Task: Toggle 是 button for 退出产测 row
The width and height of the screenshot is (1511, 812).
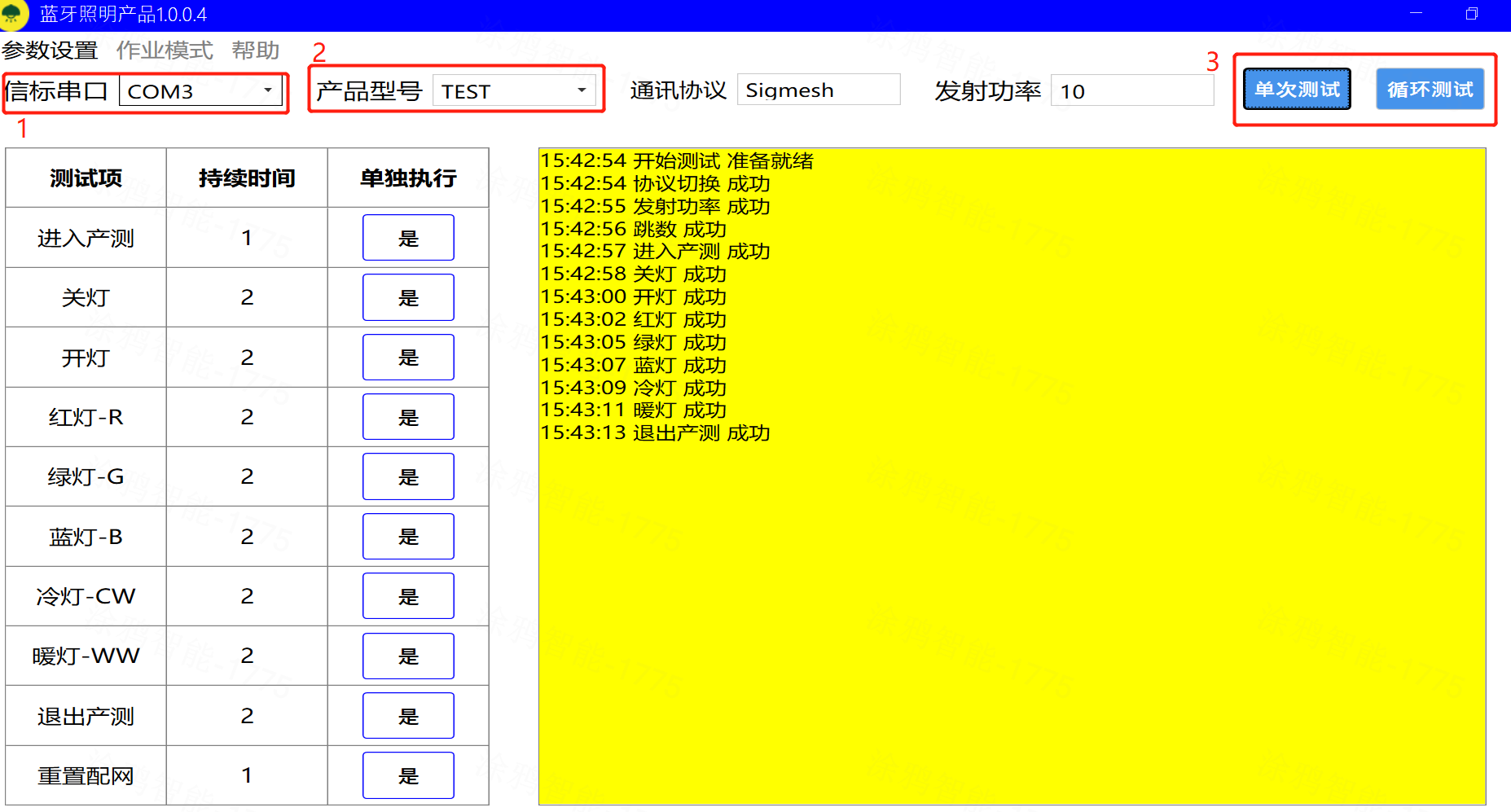Action: 408,716
